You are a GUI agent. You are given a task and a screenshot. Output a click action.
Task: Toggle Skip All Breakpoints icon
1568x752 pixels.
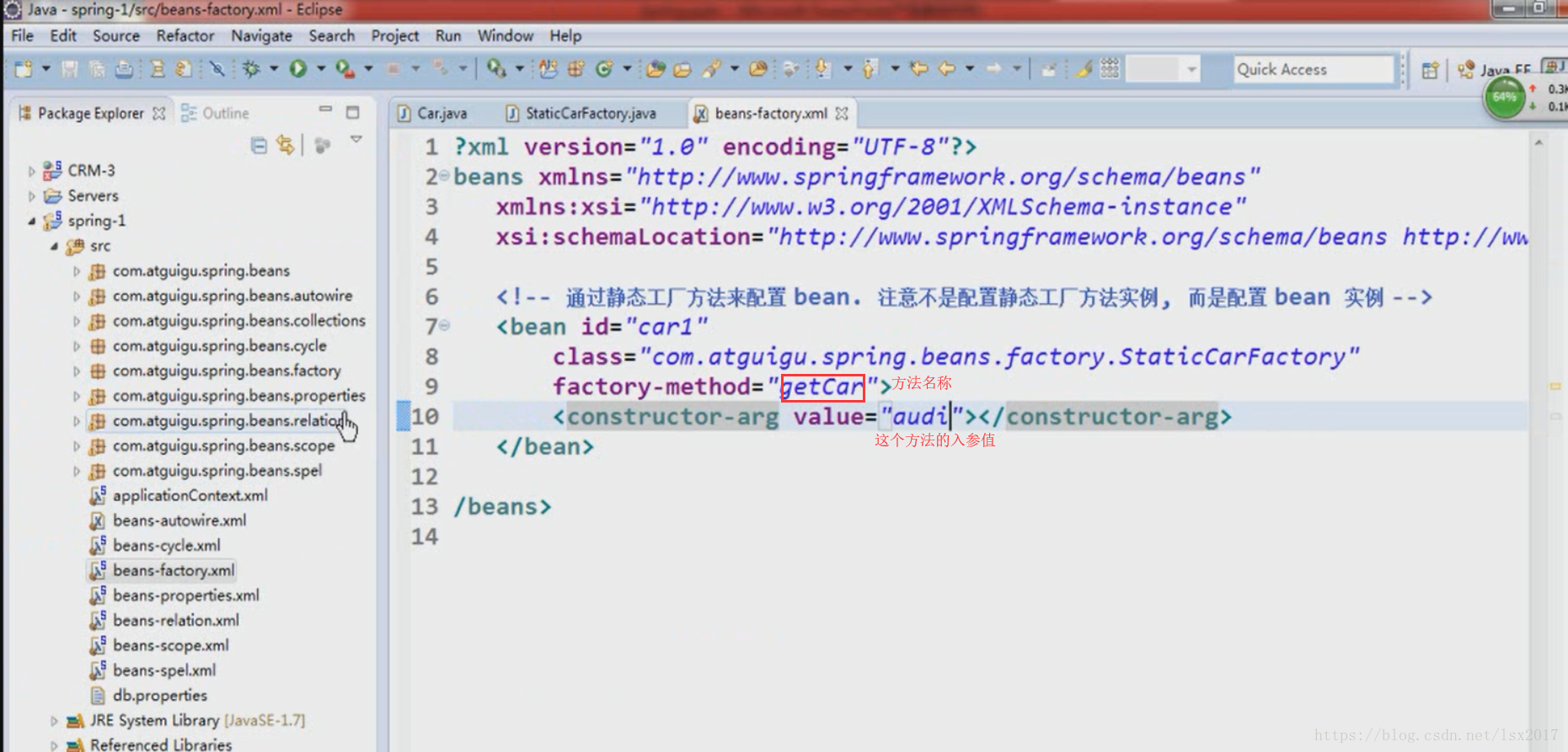[x=217, y=69]
